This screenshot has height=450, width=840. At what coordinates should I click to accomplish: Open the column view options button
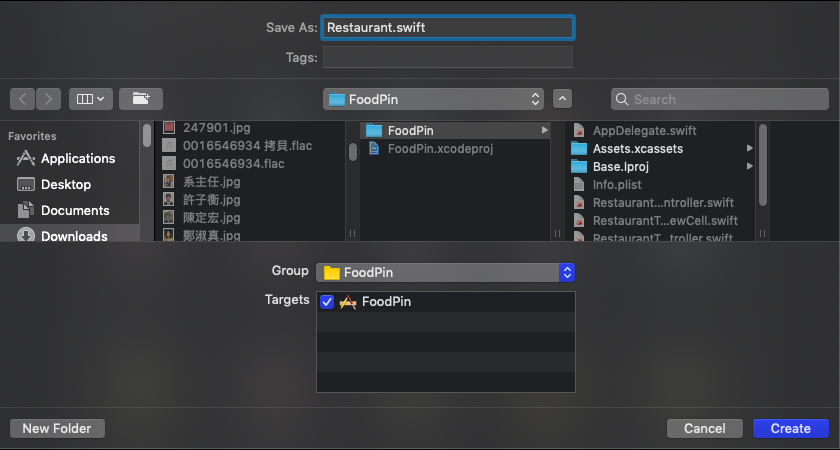point(91,99)
